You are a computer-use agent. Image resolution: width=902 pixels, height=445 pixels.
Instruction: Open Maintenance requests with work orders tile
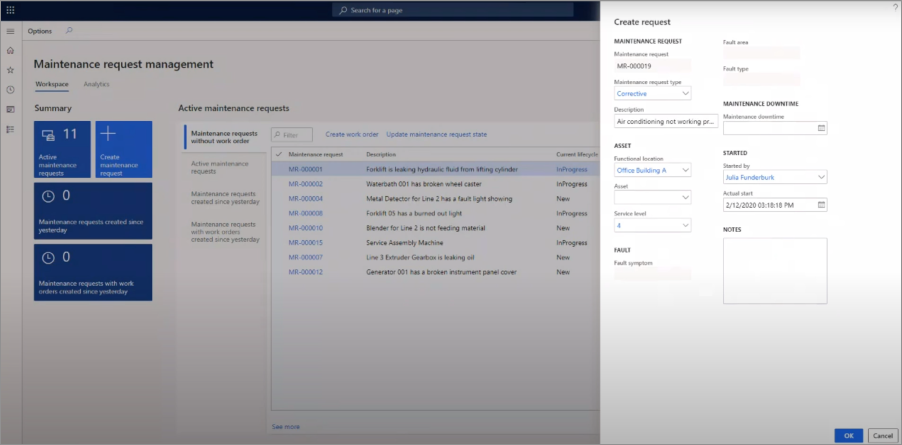[x=93, y=273]
